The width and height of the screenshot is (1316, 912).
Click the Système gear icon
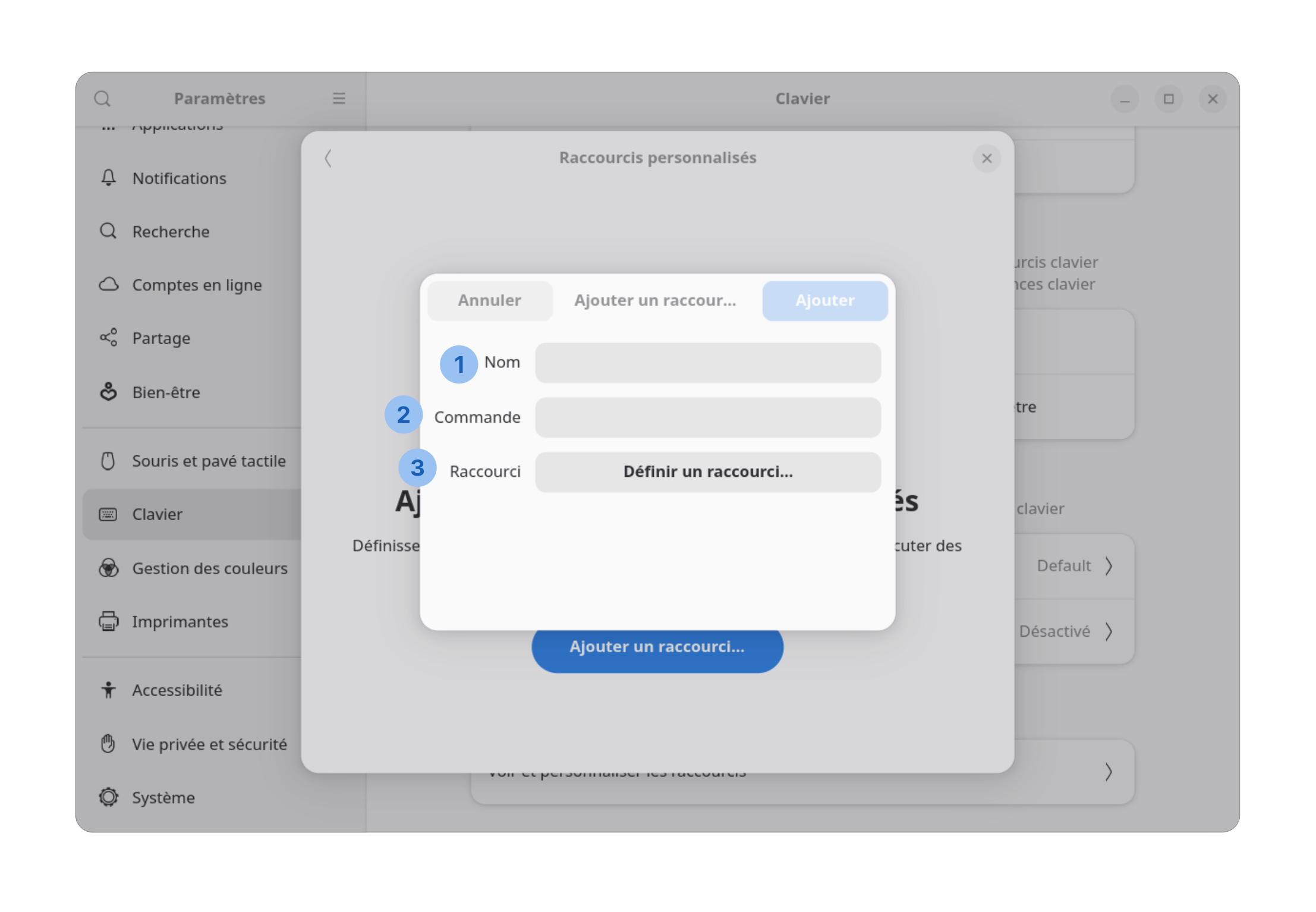click(108, 797)
